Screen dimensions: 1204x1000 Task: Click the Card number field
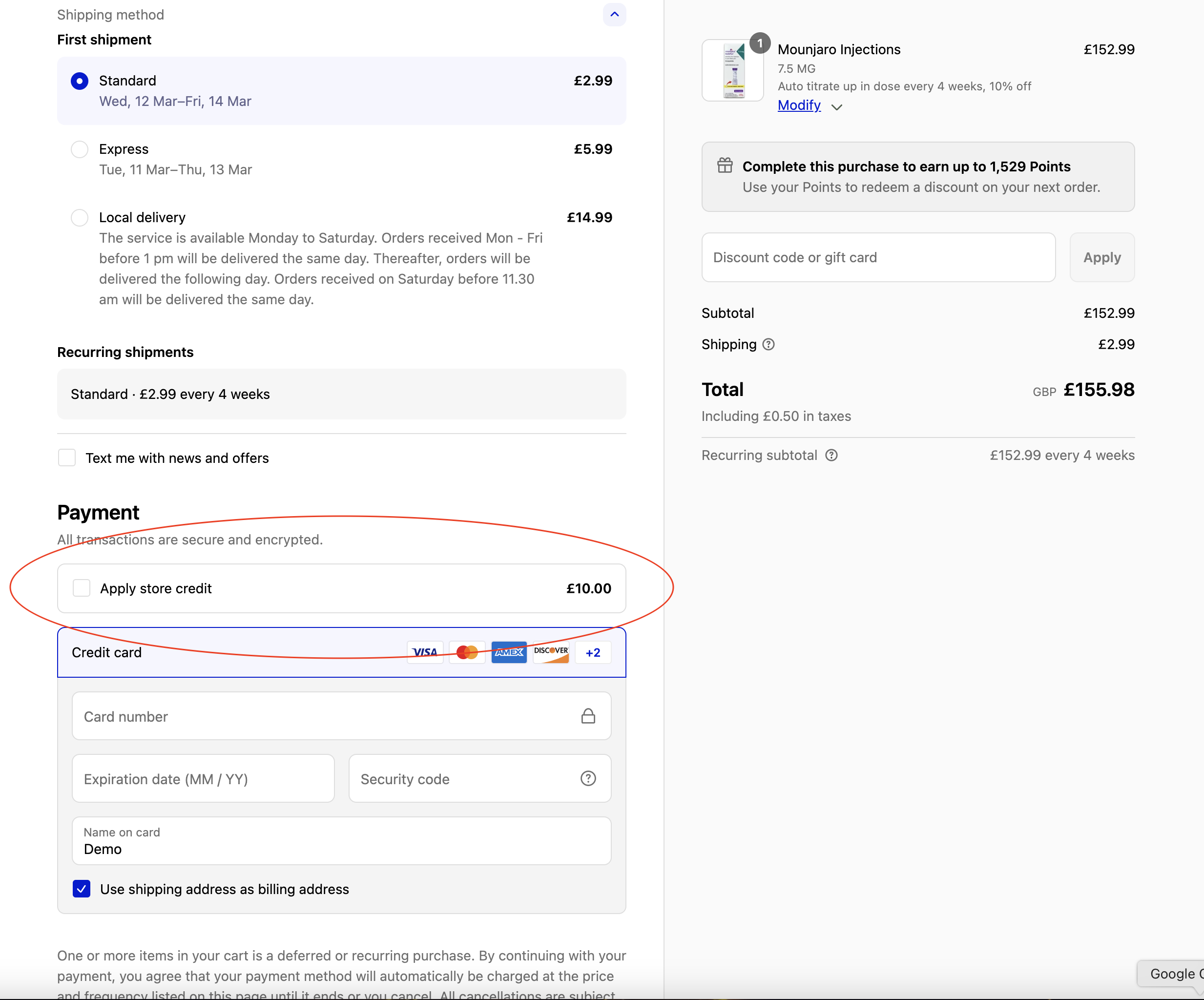pos(342,716)
